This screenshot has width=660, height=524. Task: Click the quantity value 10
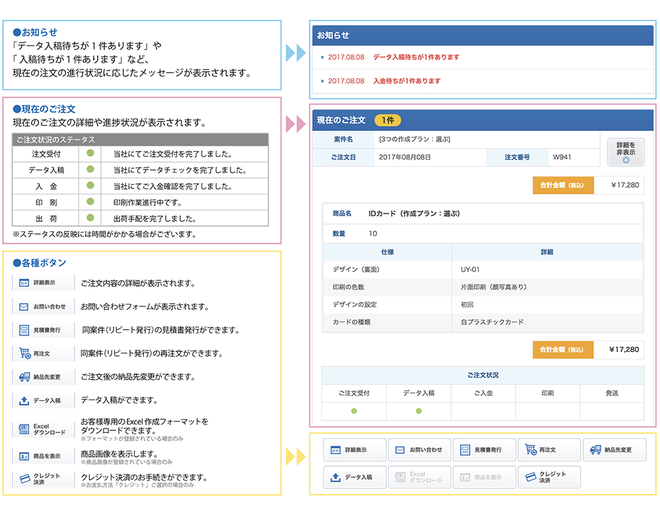tap(373, 234)
